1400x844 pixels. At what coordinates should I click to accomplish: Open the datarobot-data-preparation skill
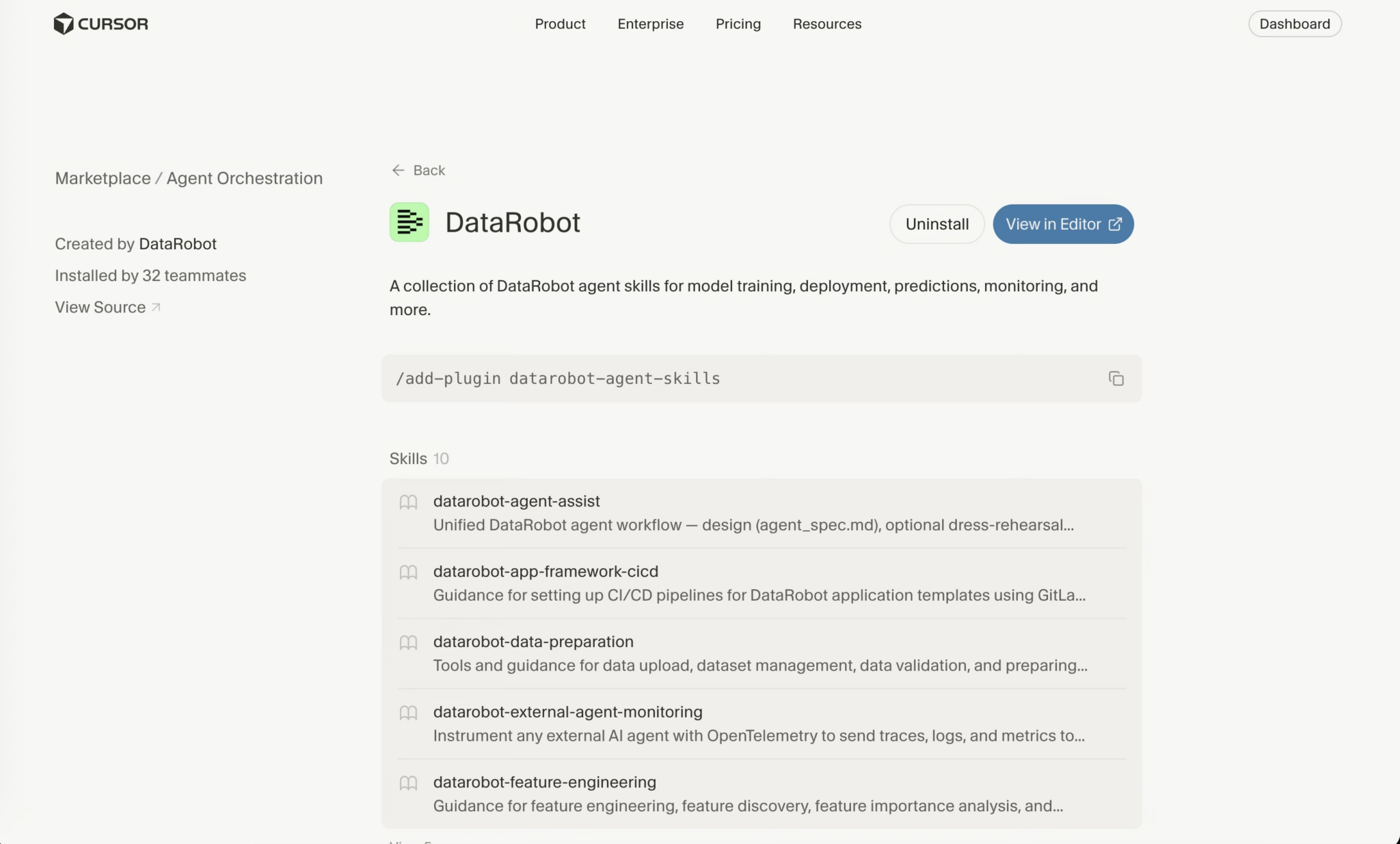click(x=762, y=654)
